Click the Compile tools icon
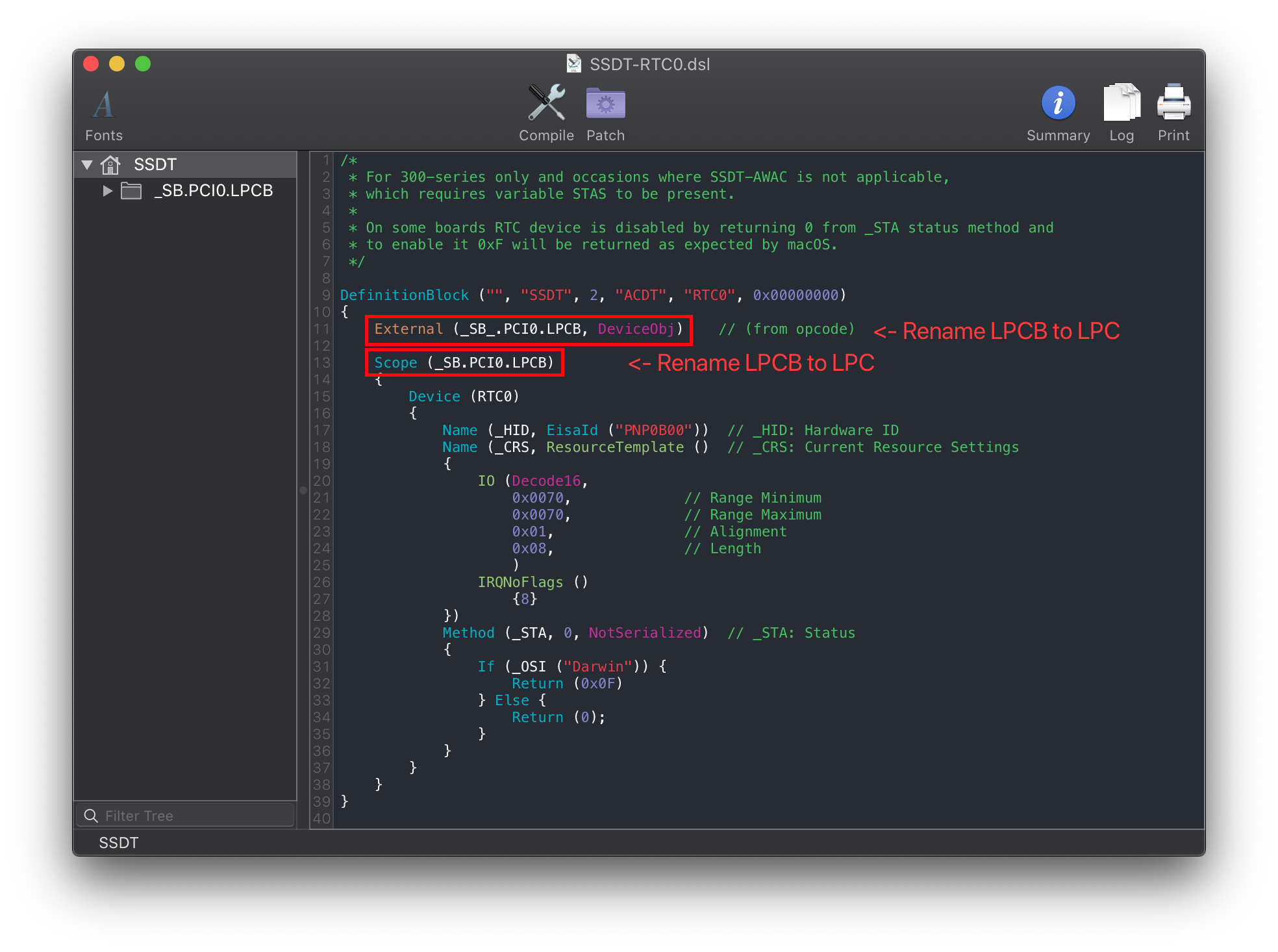This screenshot has width=1278, height=952. pos(546,103)
